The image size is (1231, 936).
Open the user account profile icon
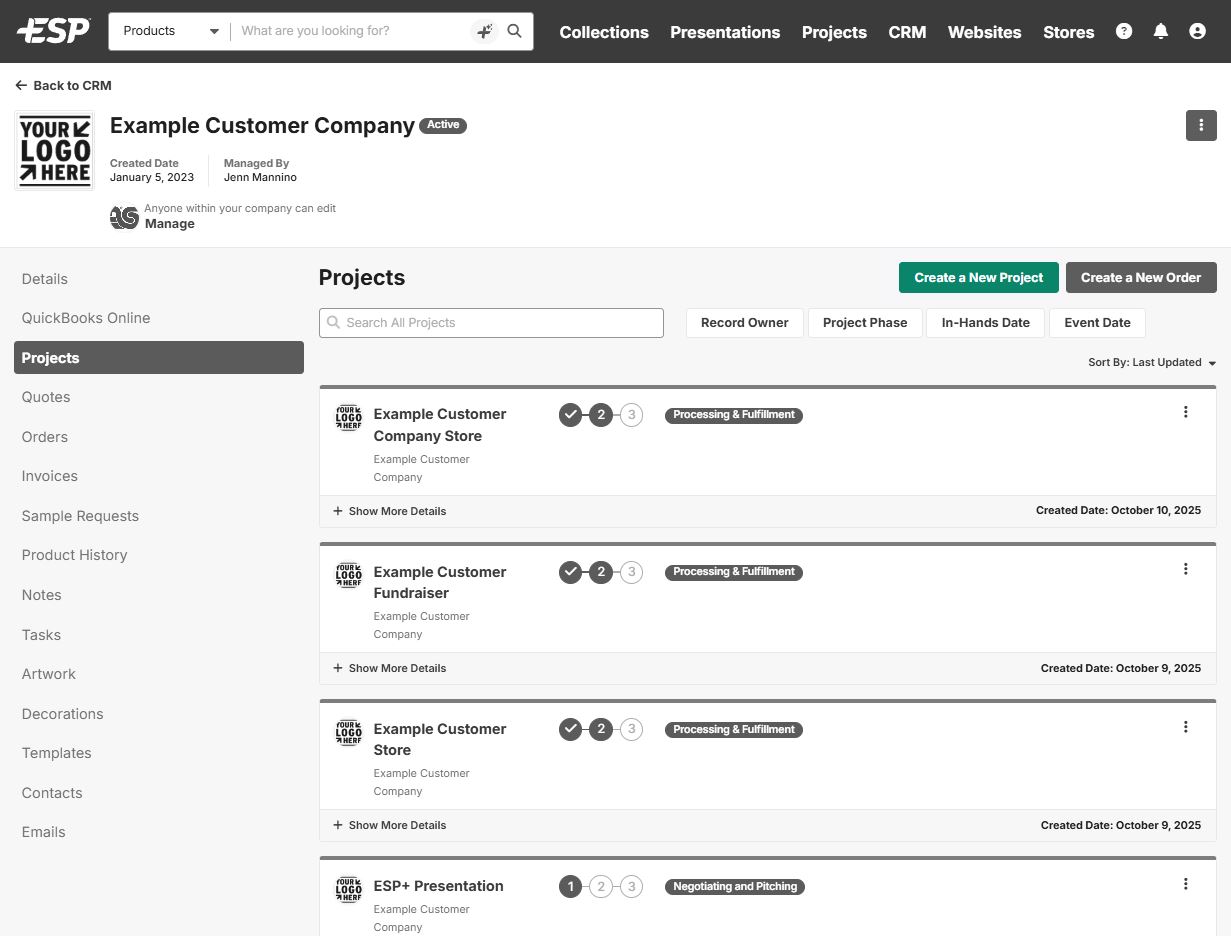click(x=1197, y=31)
